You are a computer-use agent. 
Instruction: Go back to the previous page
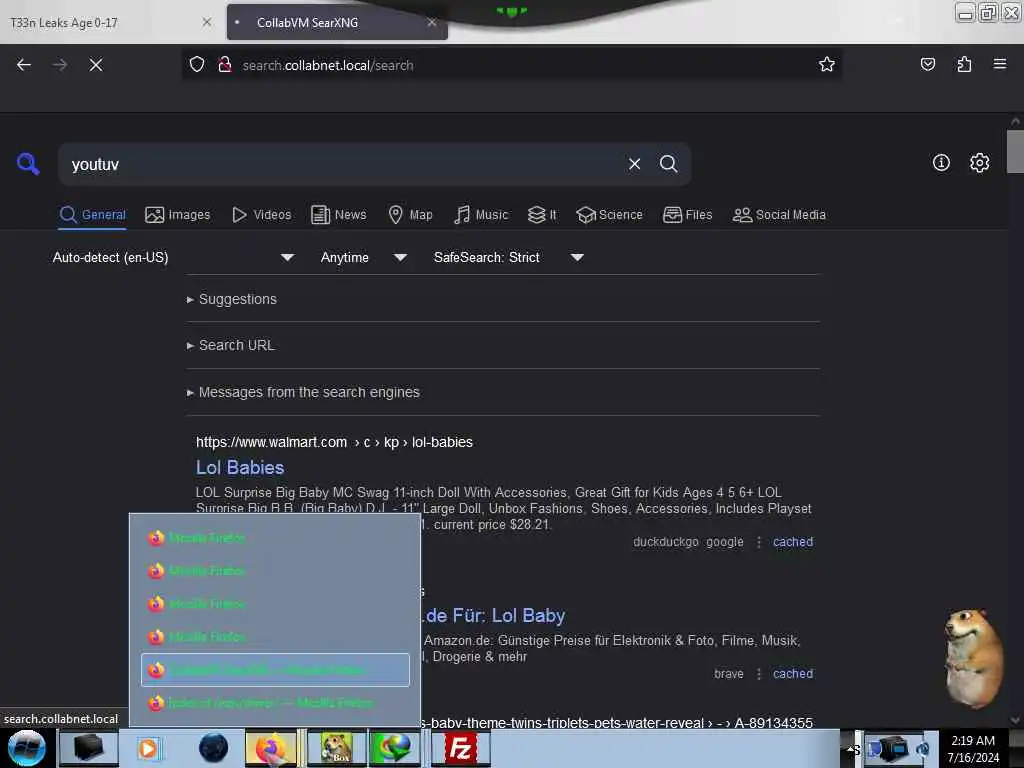[24, 65]
